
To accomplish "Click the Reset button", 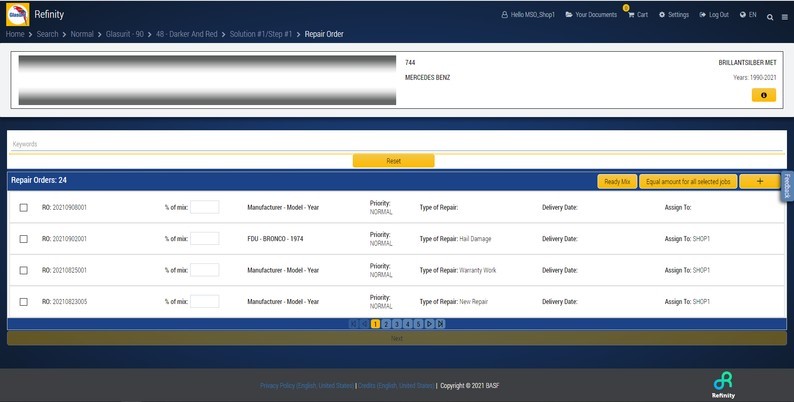I will point(393,161).
